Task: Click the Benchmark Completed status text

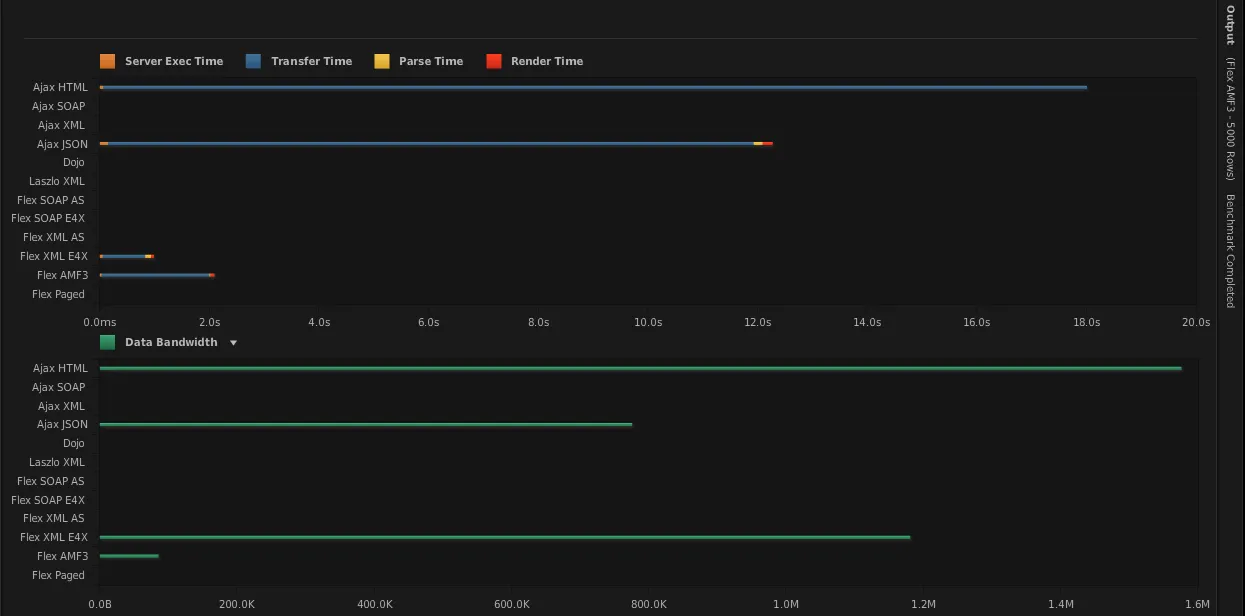Action: [x=1231, y=251]
